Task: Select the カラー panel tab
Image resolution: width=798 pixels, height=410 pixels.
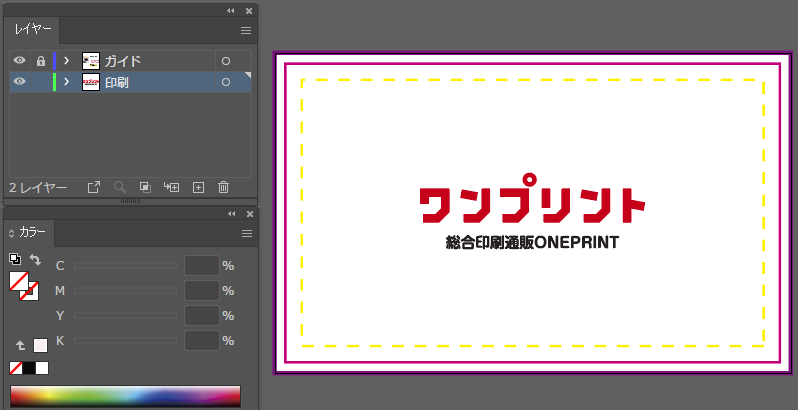Action: point(32,233)
